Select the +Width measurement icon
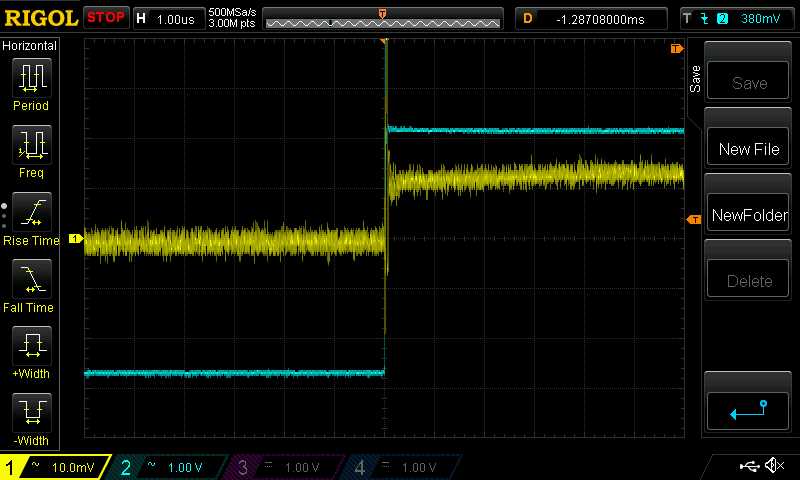The image size is (800, 480). (32, 345)
